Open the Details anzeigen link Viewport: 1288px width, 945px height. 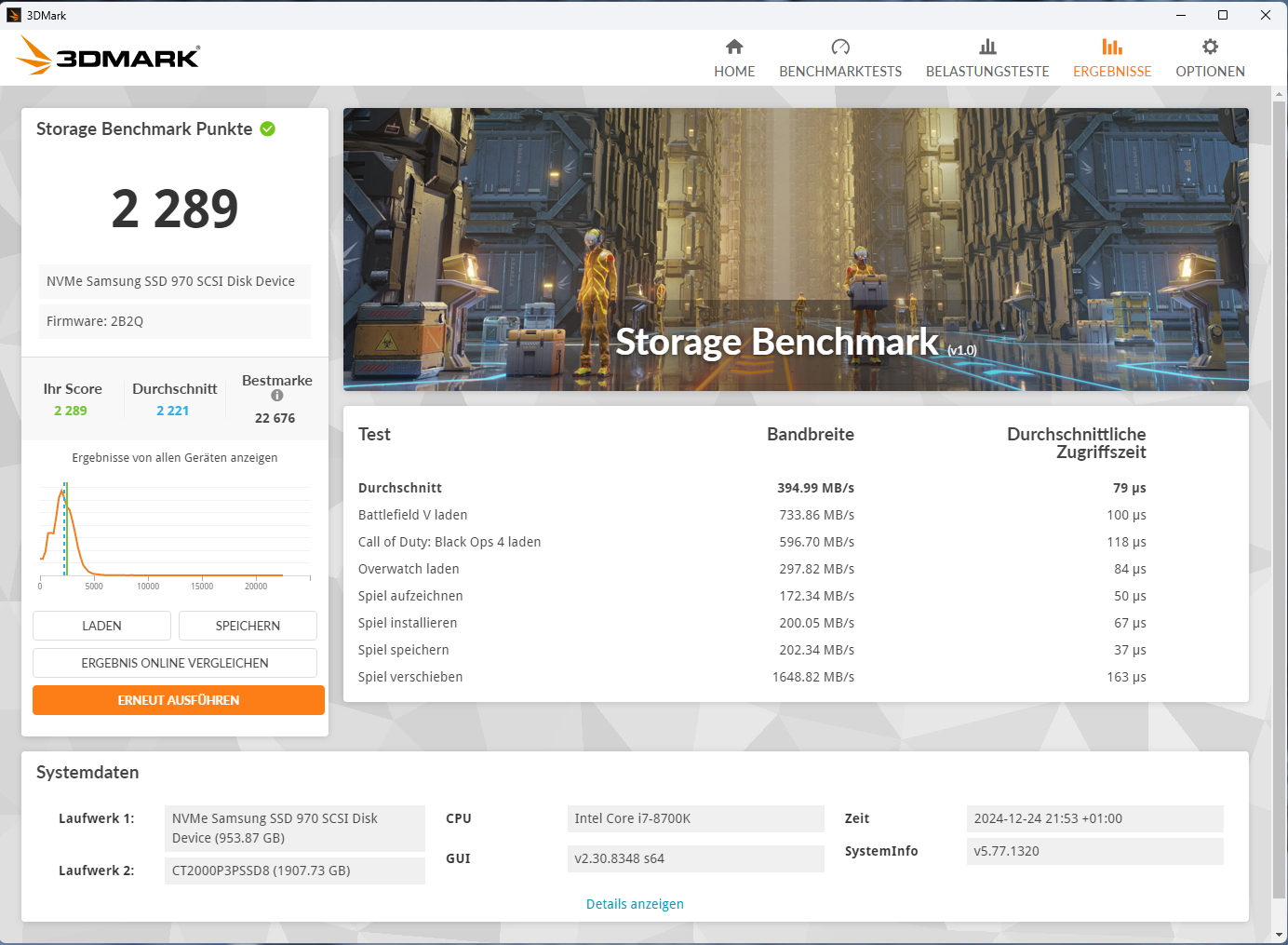pos(635,904)
